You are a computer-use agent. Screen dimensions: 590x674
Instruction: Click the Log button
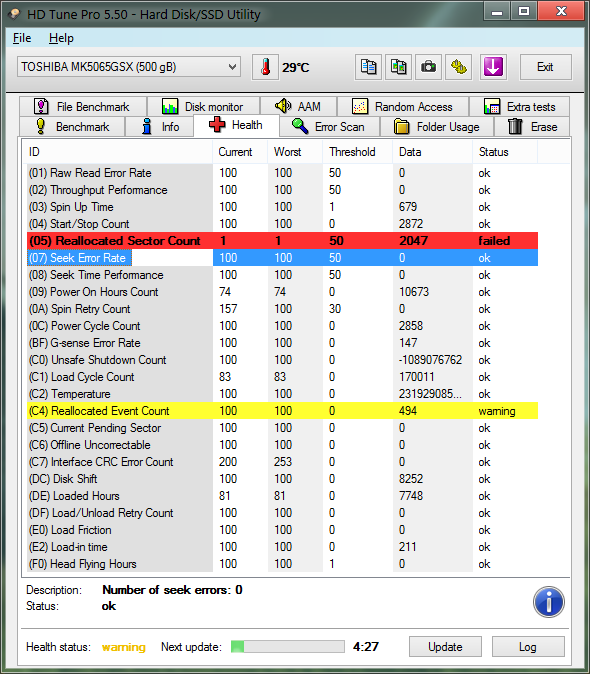[x=528, y=646]
